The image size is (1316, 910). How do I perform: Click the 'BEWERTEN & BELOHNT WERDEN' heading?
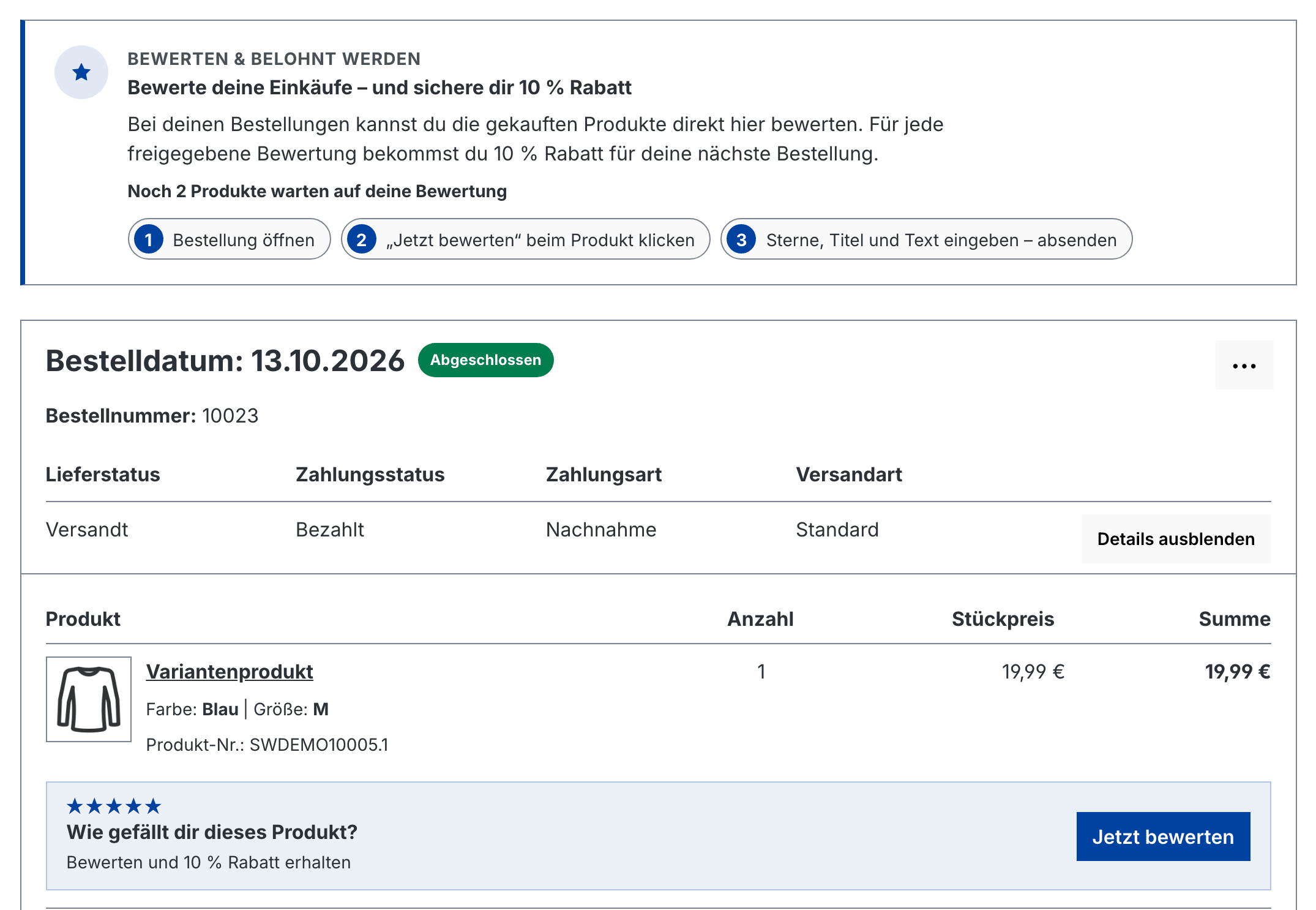tap(274, 59)
